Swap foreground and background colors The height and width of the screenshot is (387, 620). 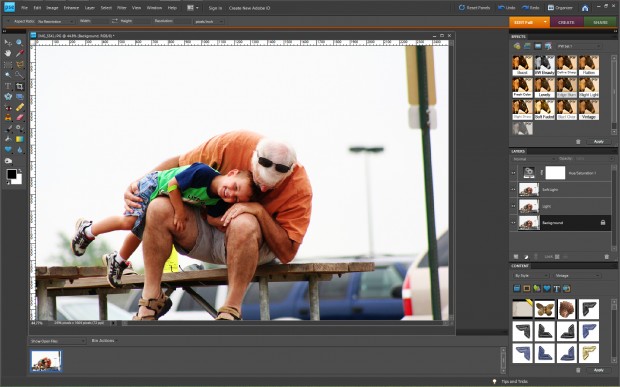pyautogui.click(x=19, y=171)
